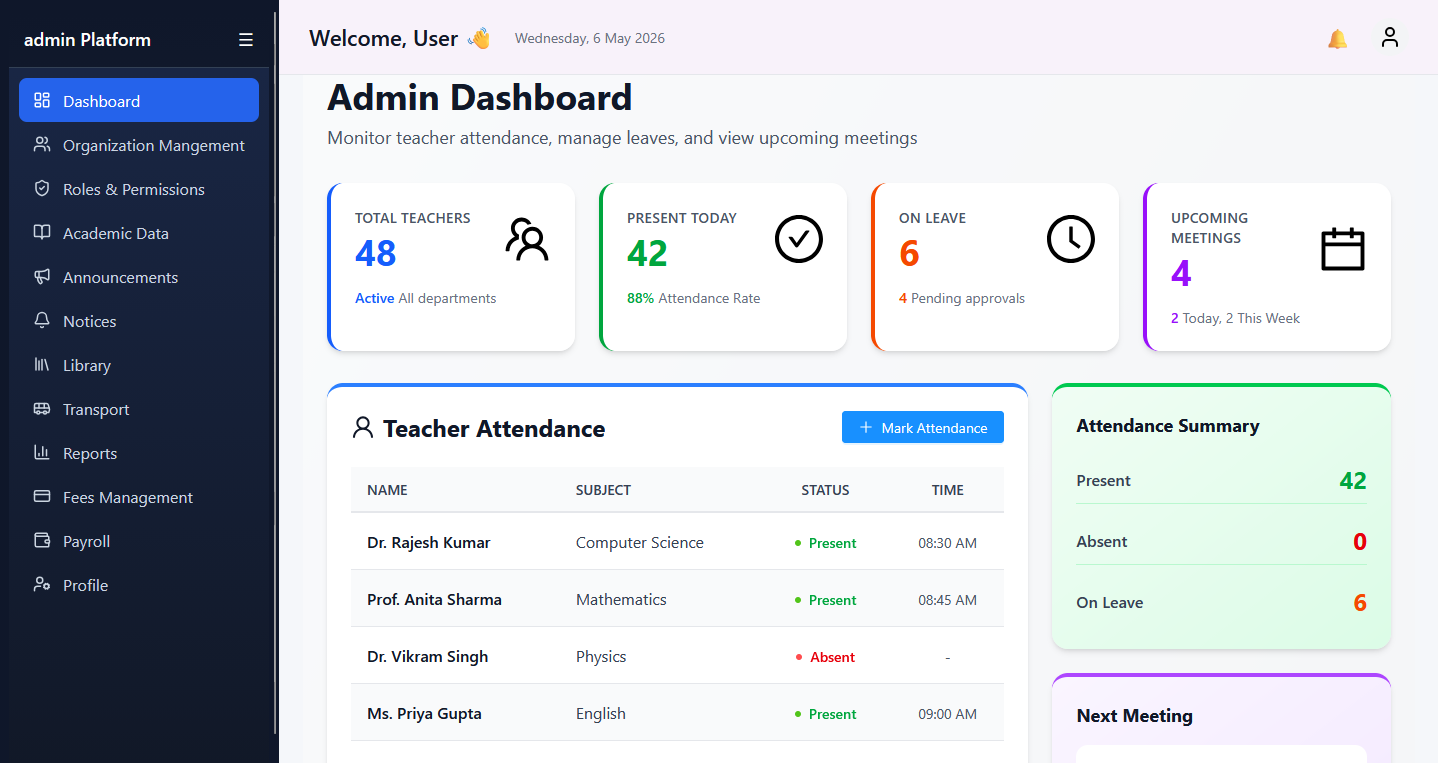Open Notices from the sidebar
Image resolution: width=1438 pixels, height=763 pixels.
(x=139, y=320)
